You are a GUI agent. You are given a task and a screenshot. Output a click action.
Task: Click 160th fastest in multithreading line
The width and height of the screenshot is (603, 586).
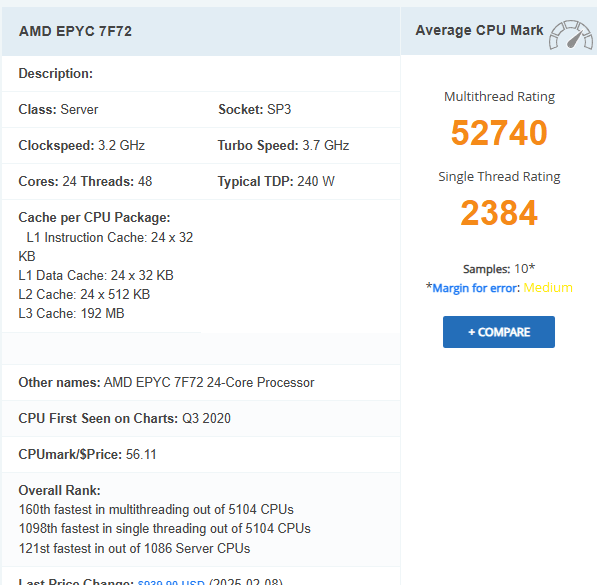pos(156,509)
